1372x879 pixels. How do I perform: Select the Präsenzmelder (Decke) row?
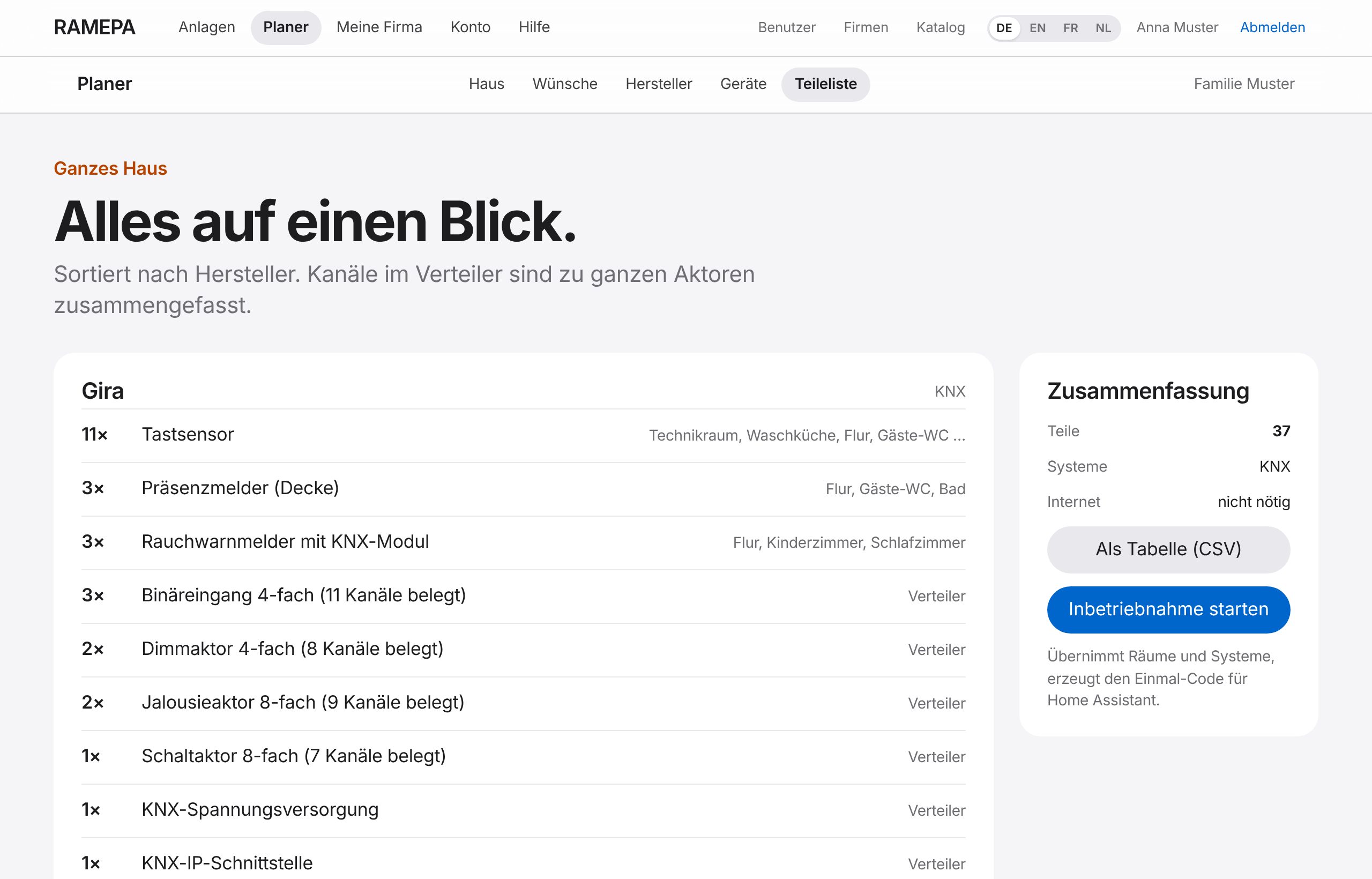click(524, 489)
